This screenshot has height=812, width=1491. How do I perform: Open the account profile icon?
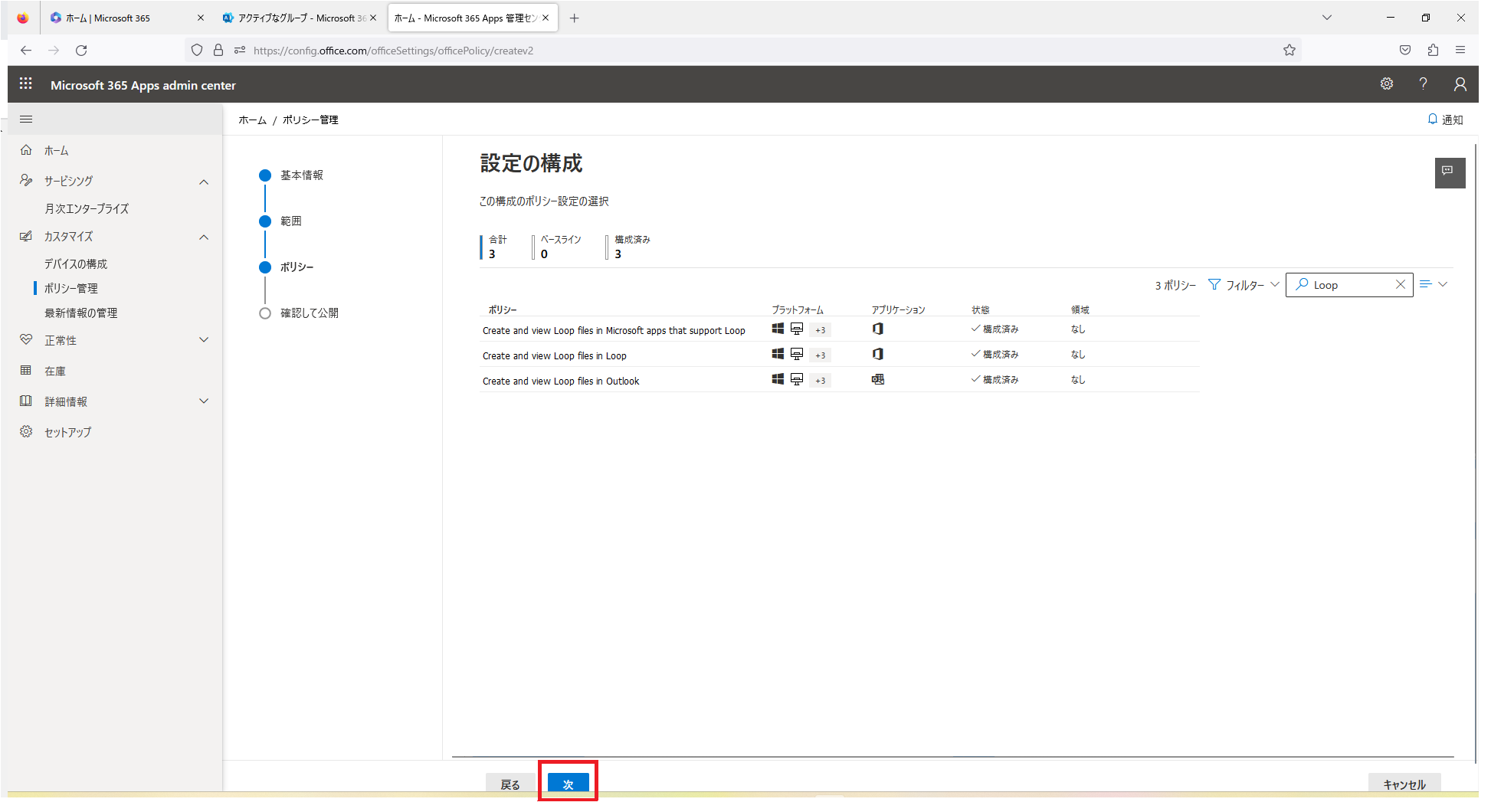1460,84
